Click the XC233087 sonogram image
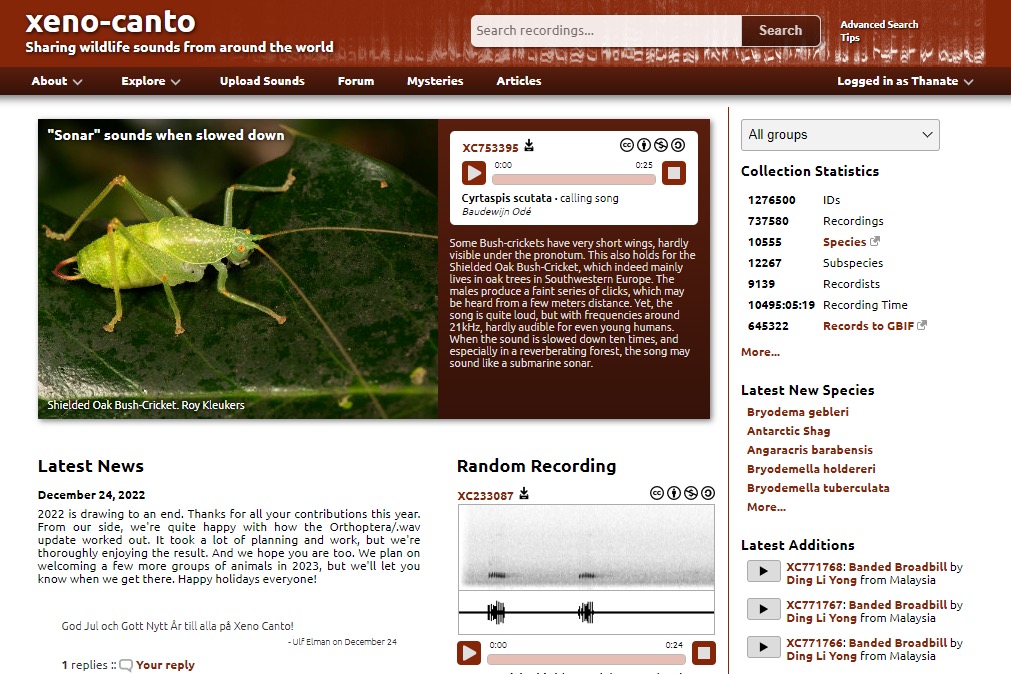The height and width of the screenshot is (674, 1011). pos(586,570)
